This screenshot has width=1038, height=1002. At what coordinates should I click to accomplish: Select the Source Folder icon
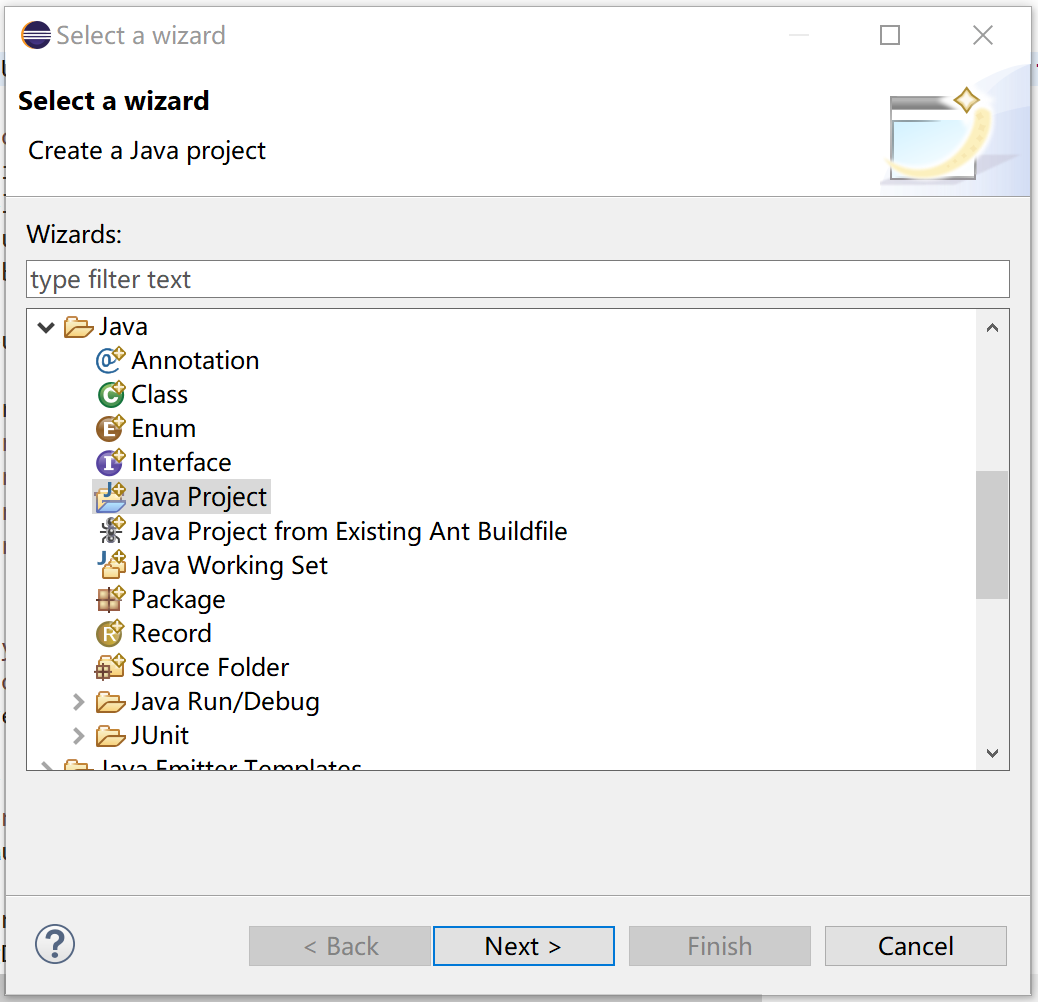pos(110,667)
